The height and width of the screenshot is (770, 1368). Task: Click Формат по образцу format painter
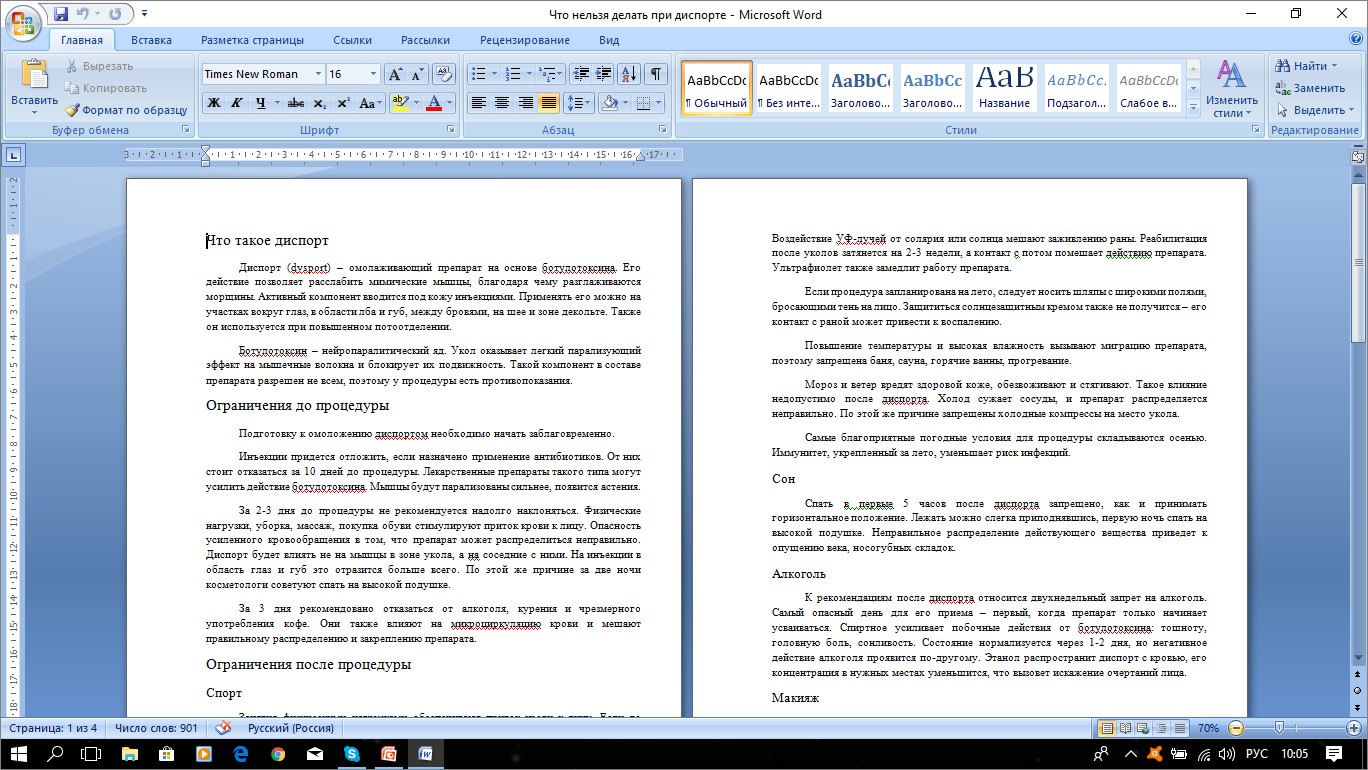(x=126, y=110)
